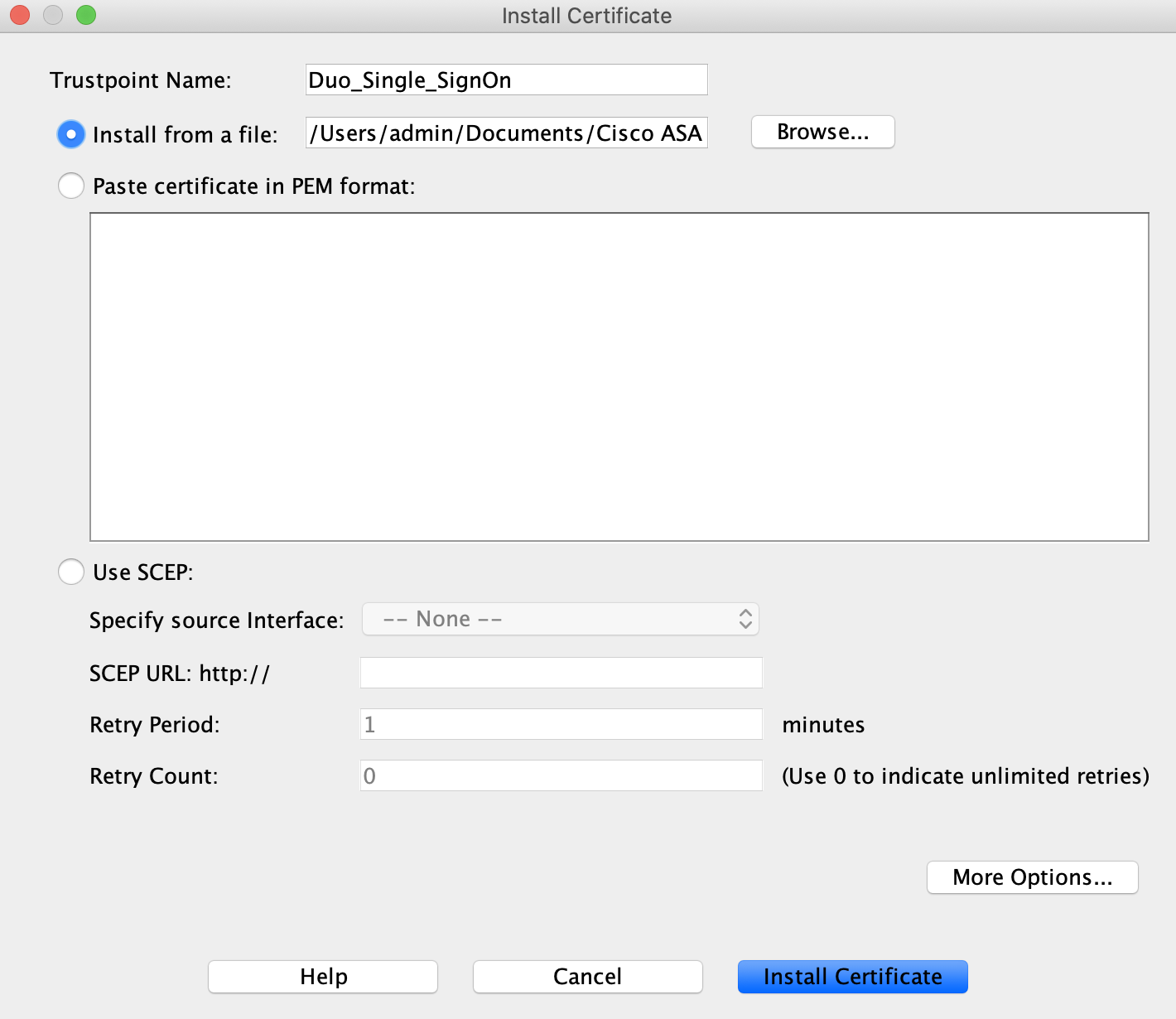Select the 'Install from a file' option

(70, 134)
